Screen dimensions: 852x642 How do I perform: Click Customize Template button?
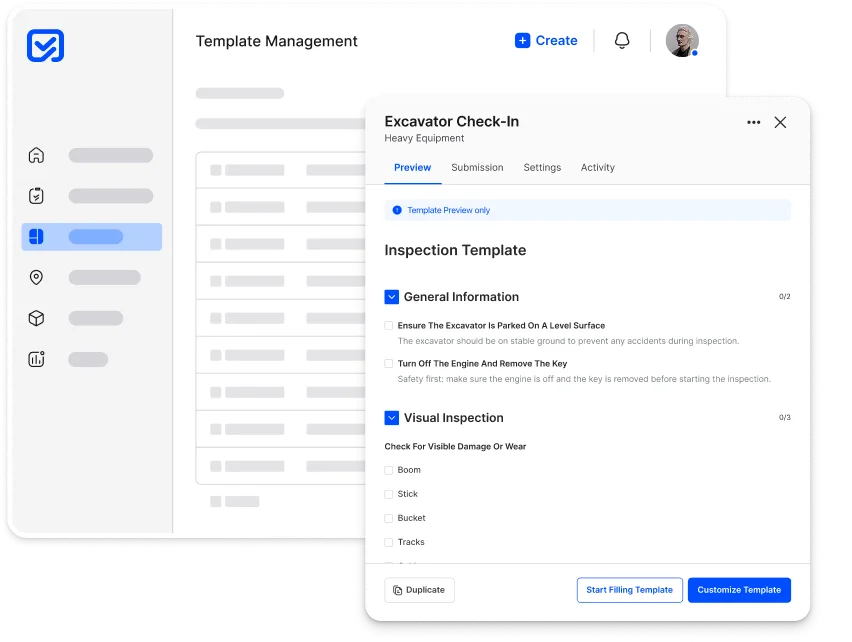[x=740, y=590]
